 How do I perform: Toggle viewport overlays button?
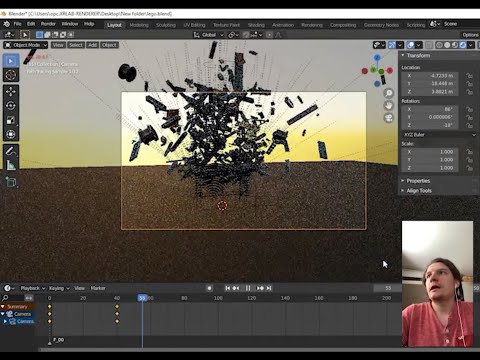pyautogui.click(x=411, y=45)
